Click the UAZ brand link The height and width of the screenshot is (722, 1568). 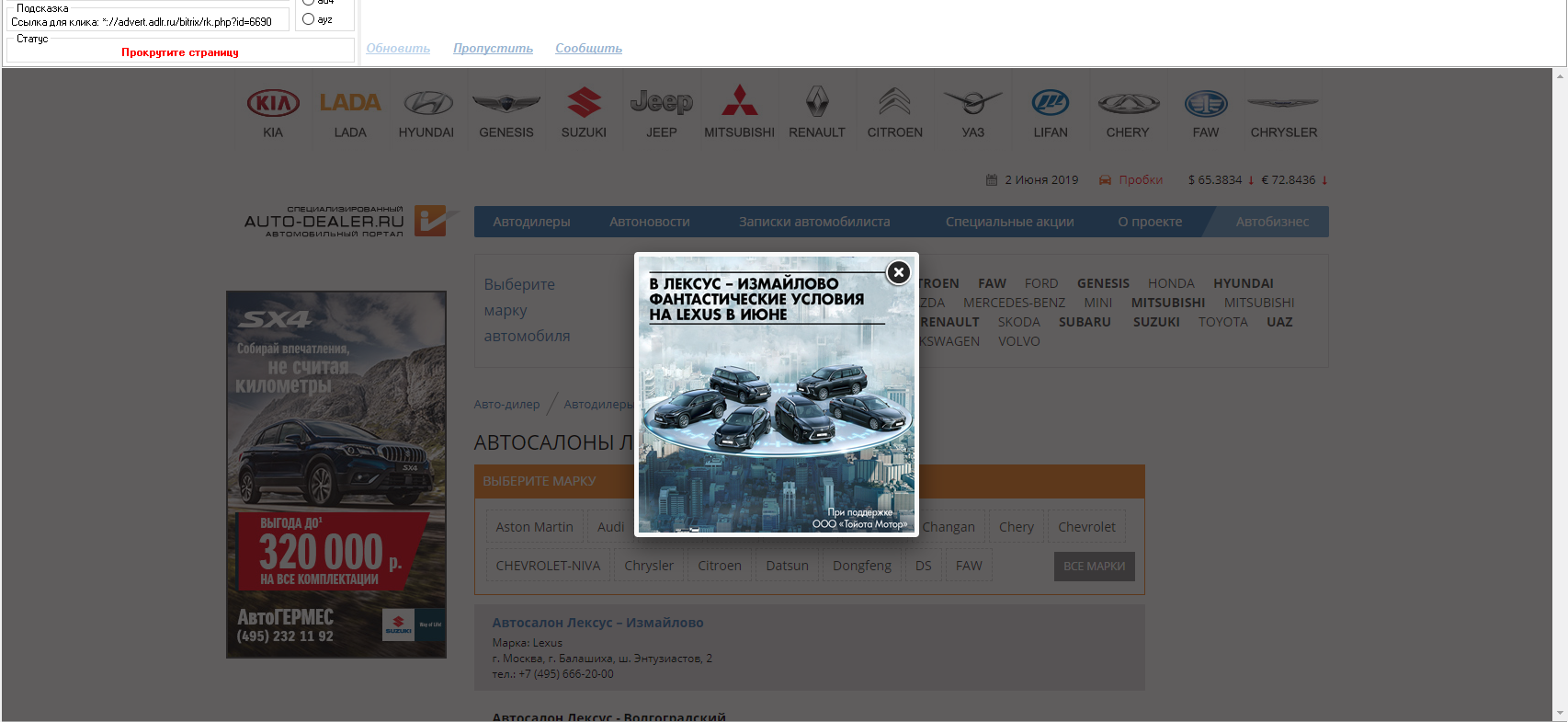(1279, 322)
